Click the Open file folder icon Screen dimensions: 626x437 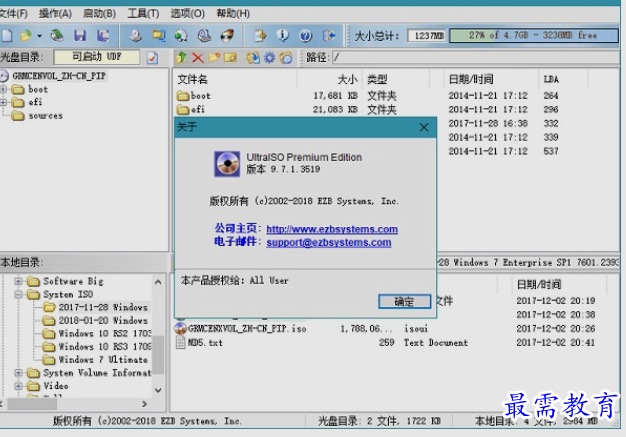[26, 36]
